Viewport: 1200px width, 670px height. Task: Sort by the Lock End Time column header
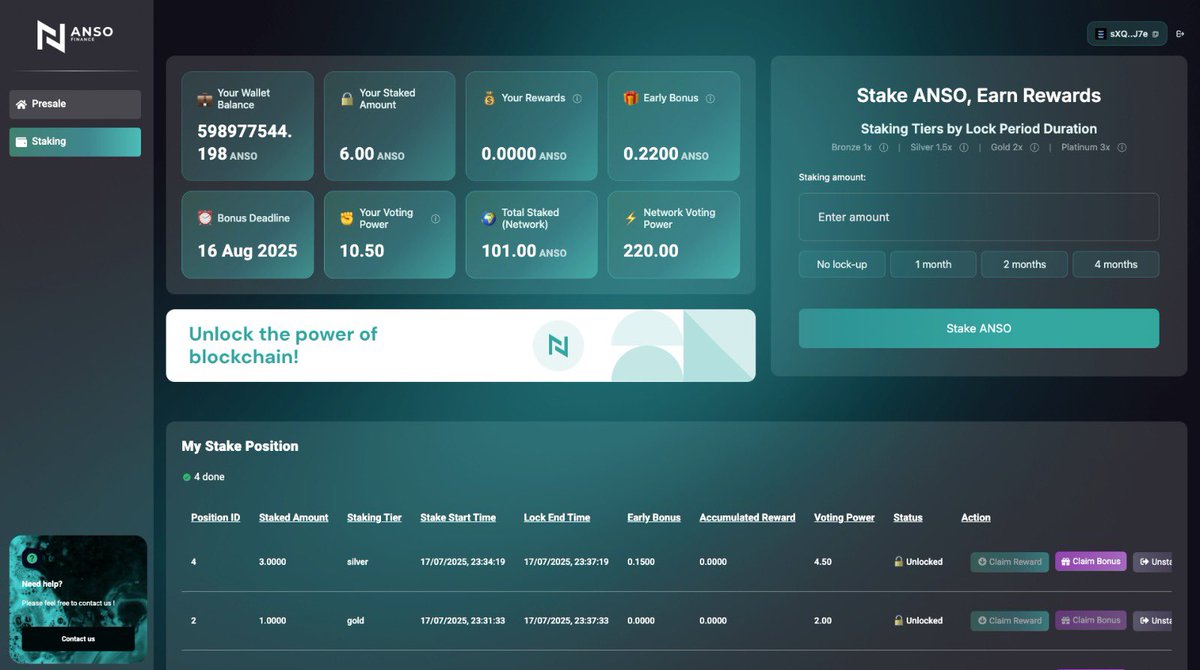click(x=557, y=518)
